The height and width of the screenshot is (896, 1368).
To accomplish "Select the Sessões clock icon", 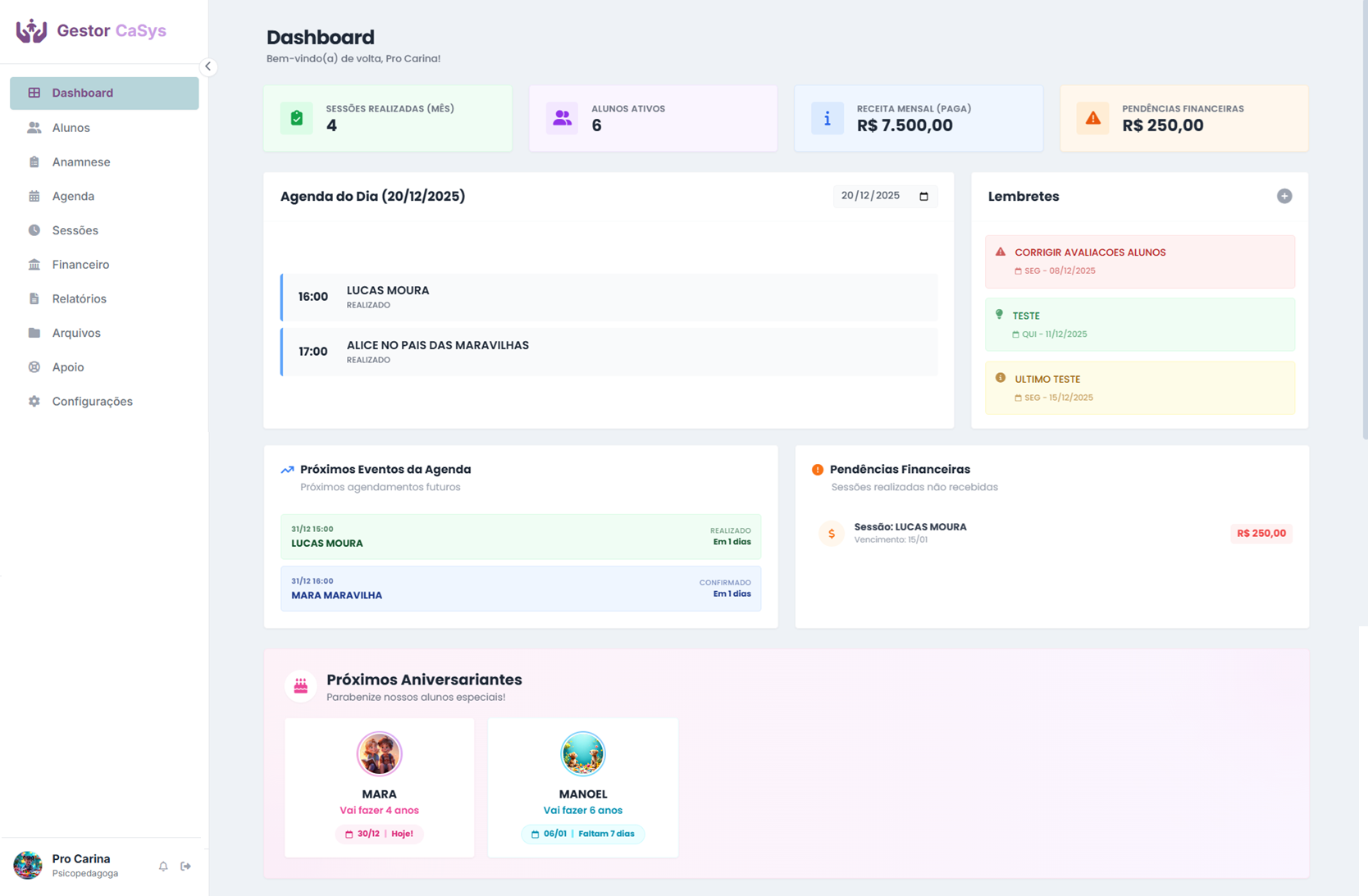I will [34, 230].
